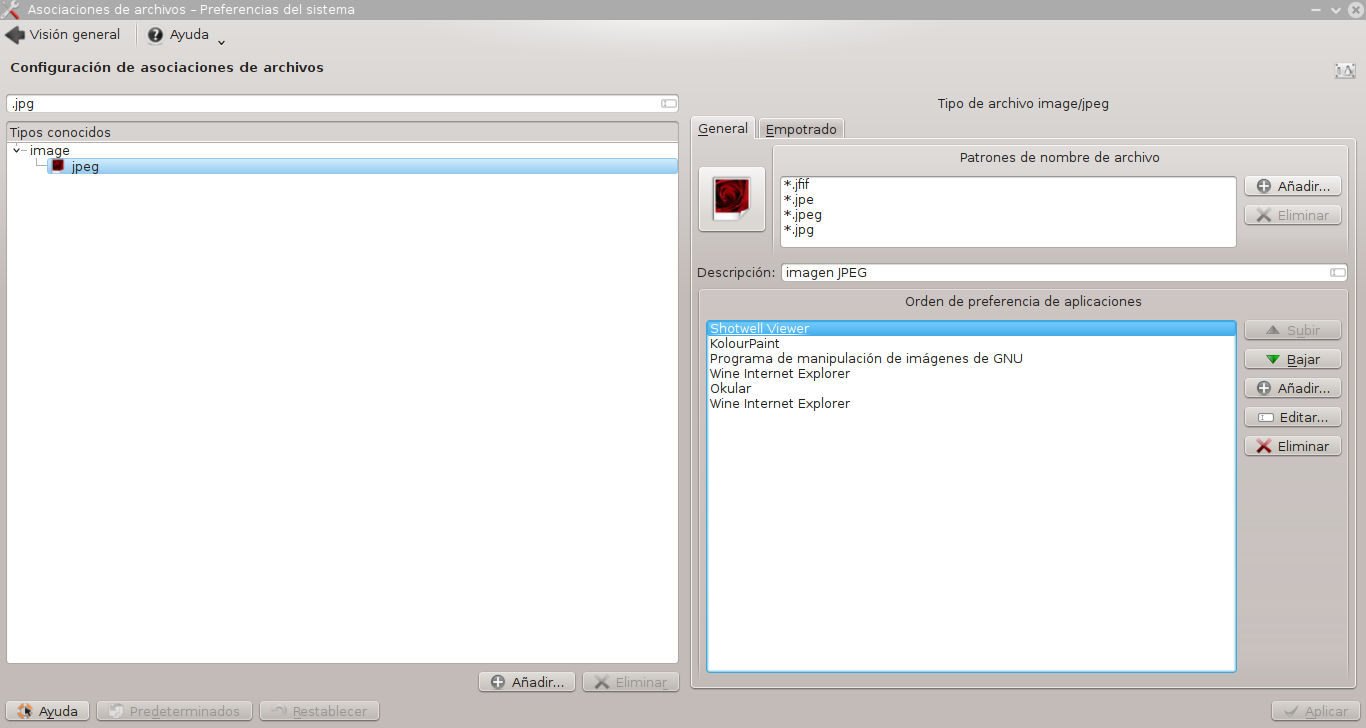The image size is (1366, 728).
Task: Click inside the Descripción input field
Action: pos(1000,272)
